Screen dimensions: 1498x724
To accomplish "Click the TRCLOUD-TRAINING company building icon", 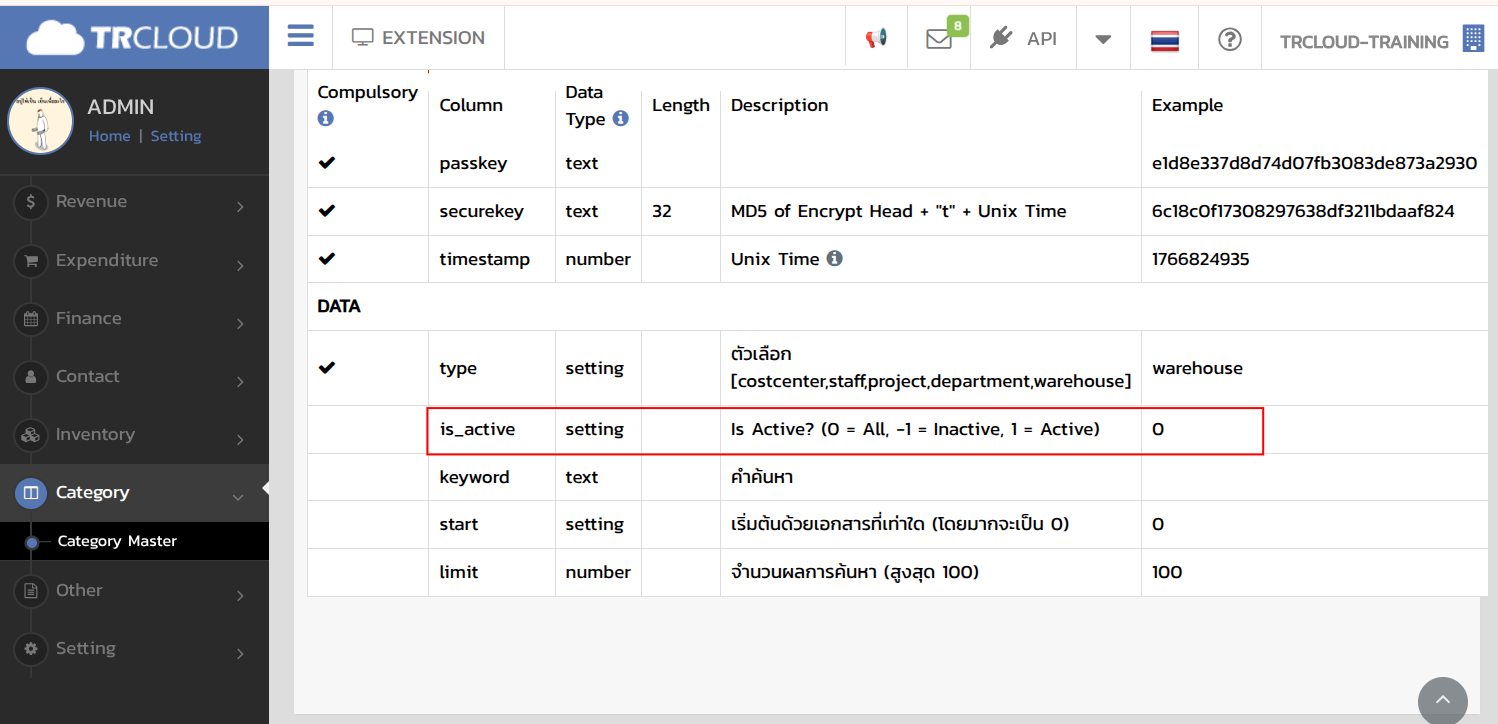I will [1473, 39].
